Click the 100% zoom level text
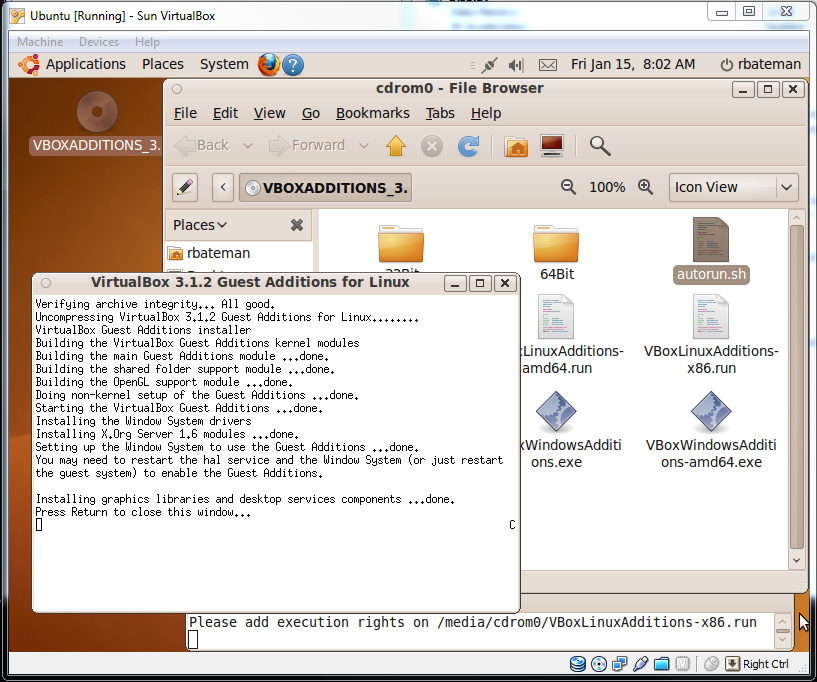Screen dimensions: 817x682 point(607,188)
